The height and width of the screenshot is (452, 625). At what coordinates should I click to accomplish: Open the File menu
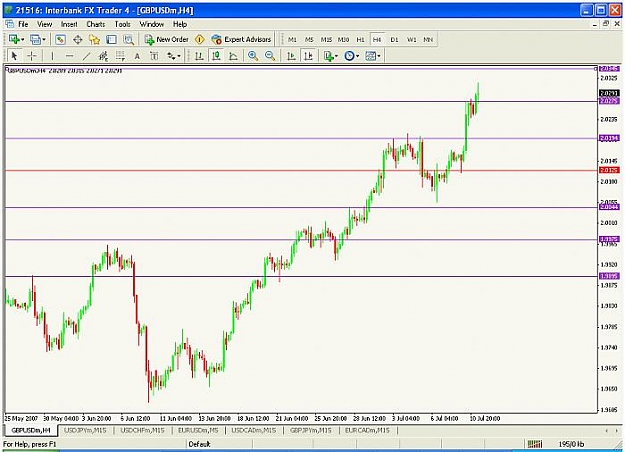(23, 24)
